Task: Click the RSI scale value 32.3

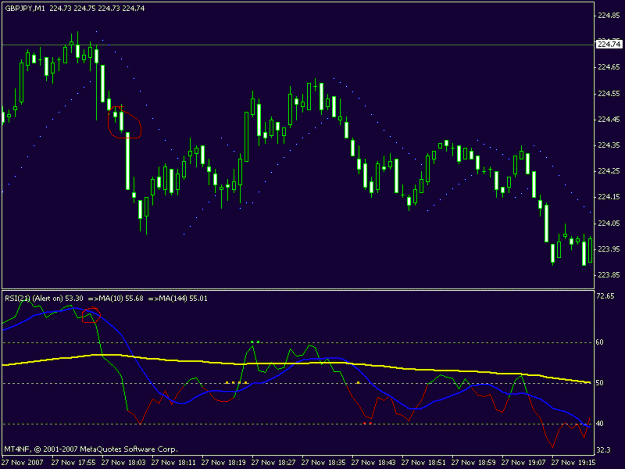Action: [x=603, y=450]
